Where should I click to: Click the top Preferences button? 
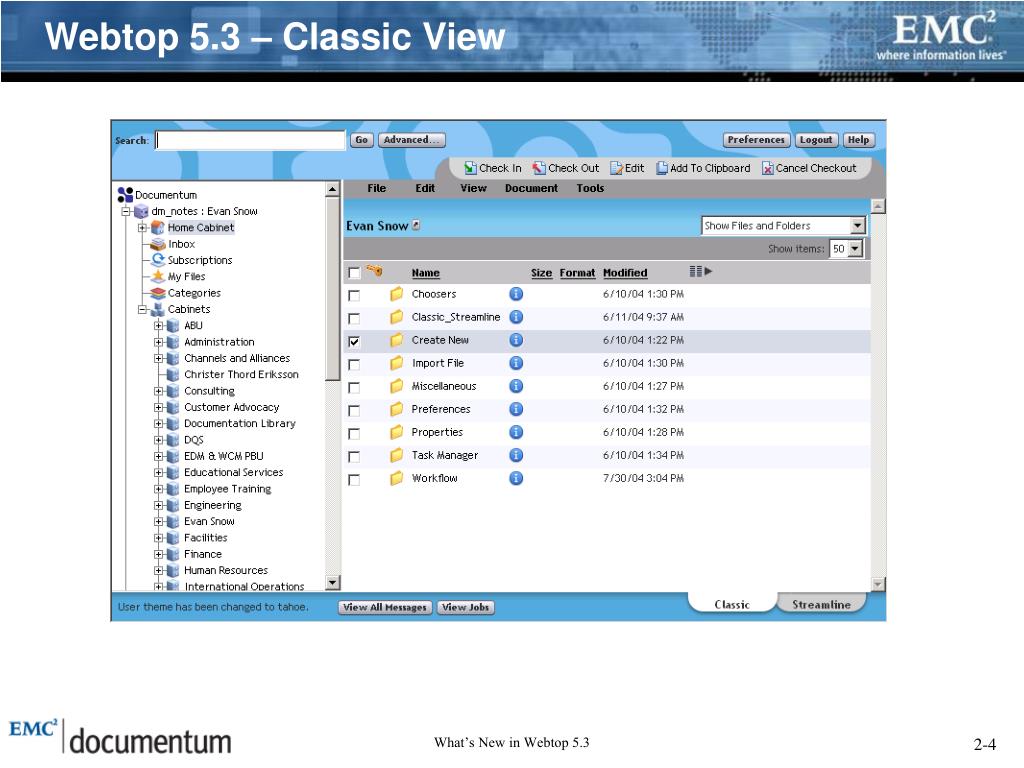point(756,140)
